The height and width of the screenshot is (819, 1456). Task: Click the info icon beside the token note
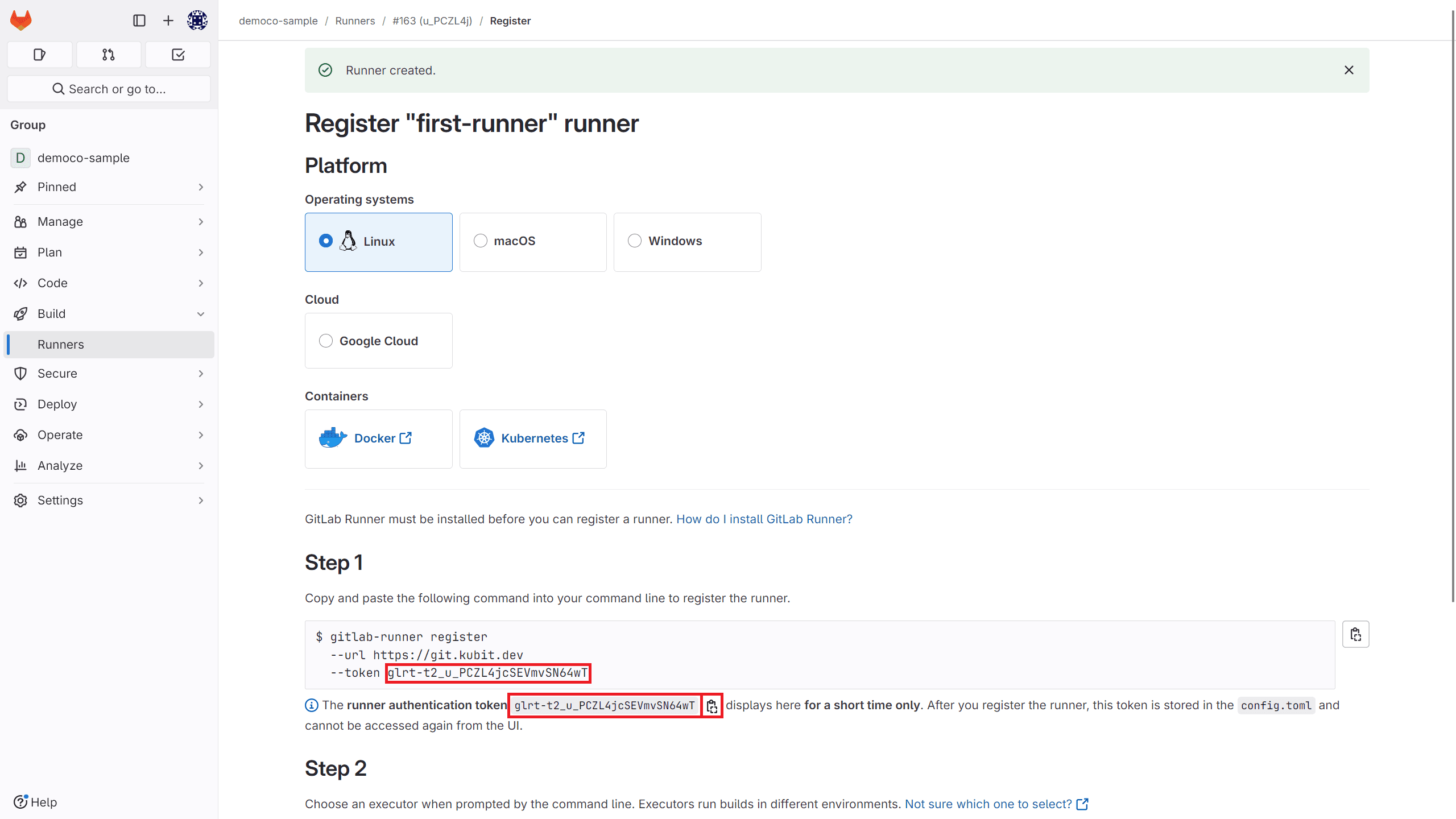[312, 705]
